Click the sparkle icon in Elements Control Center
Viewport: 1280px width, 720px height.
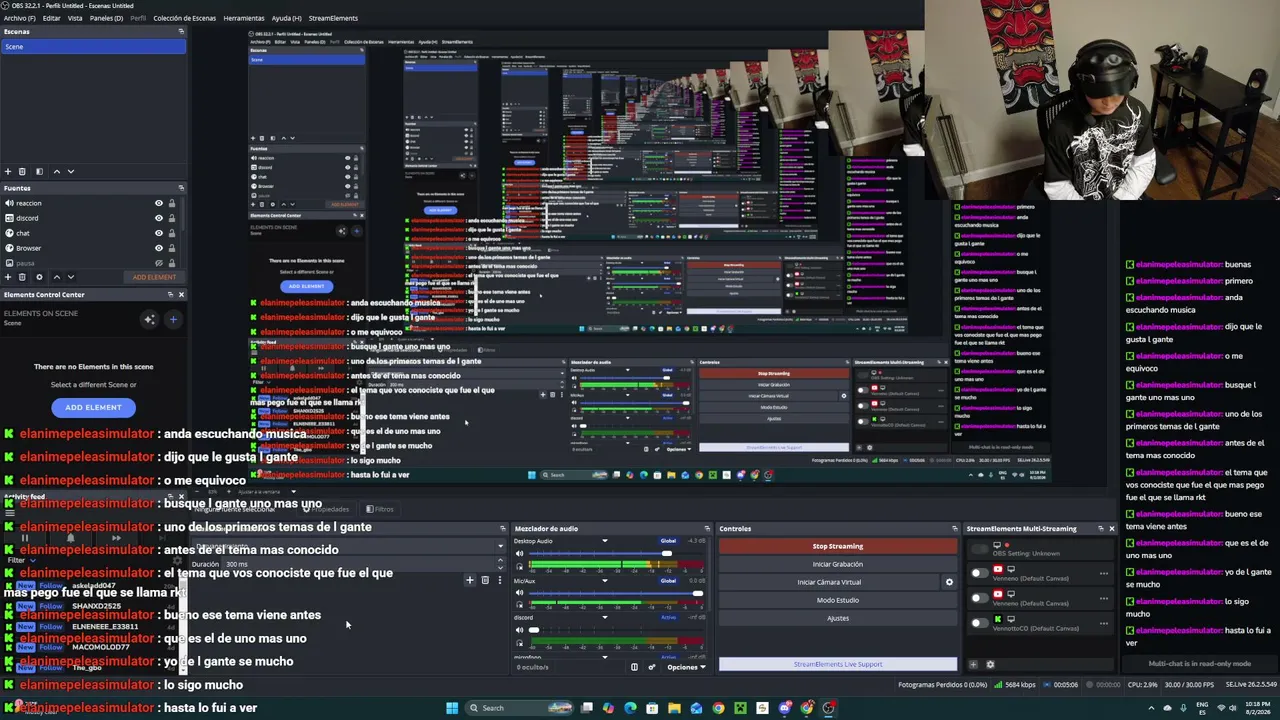pos(149,320)
